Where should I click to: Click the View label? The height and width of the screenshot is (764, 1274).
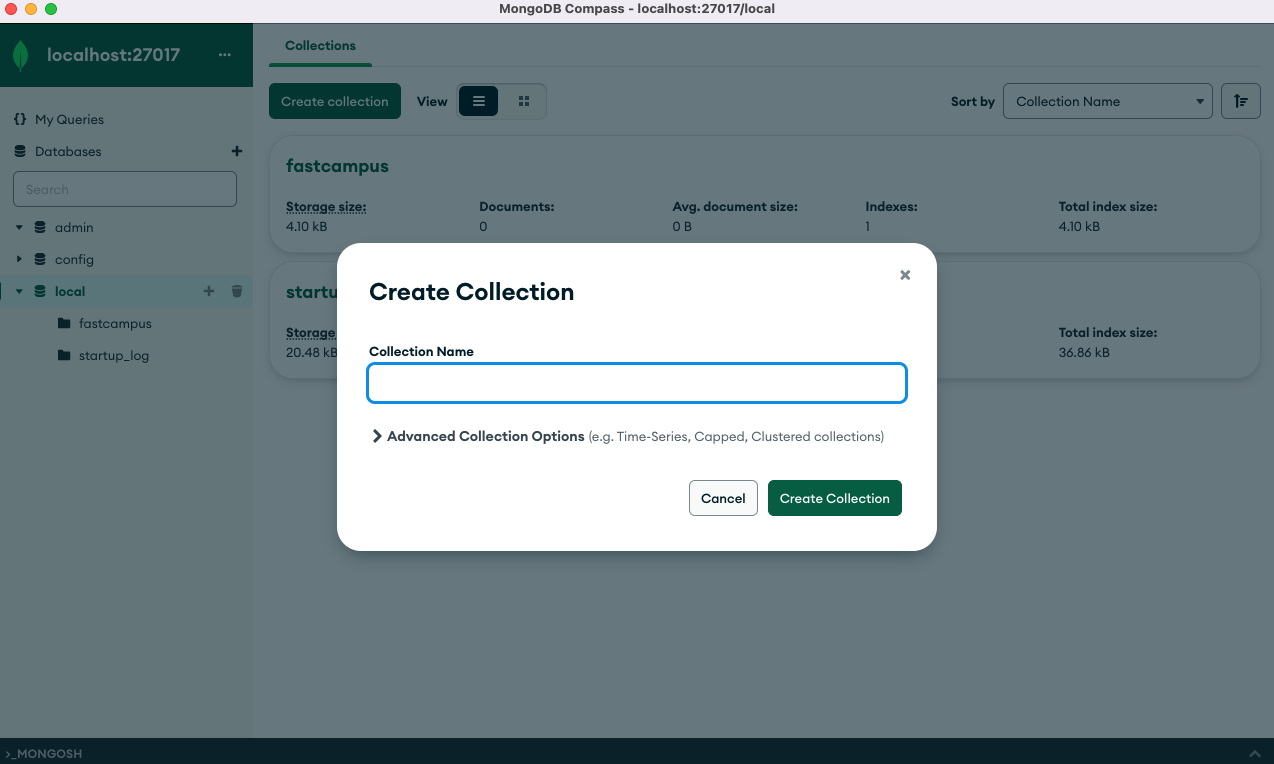pyautogui.click(x=432, y=101)
